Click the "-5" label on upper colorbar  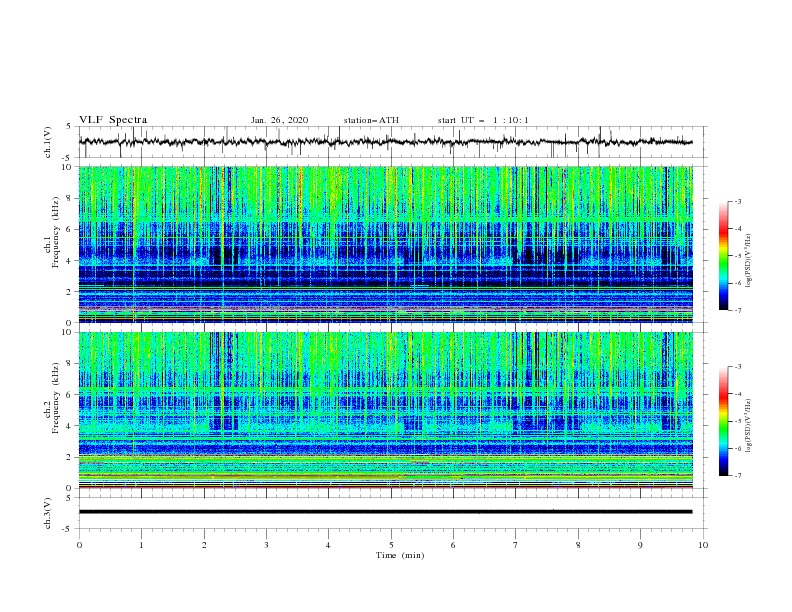pos(737,256)
